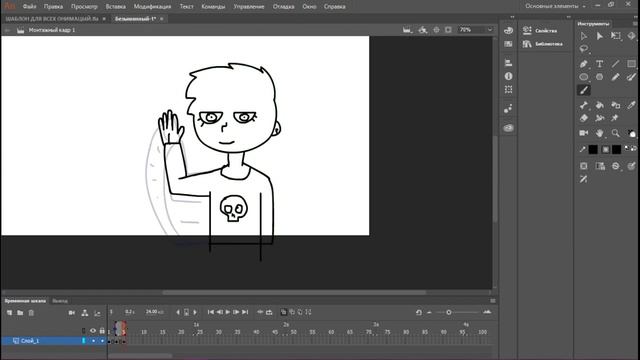Select the Width tool
The width and height of the screenshot is (640, 360).
600,118
